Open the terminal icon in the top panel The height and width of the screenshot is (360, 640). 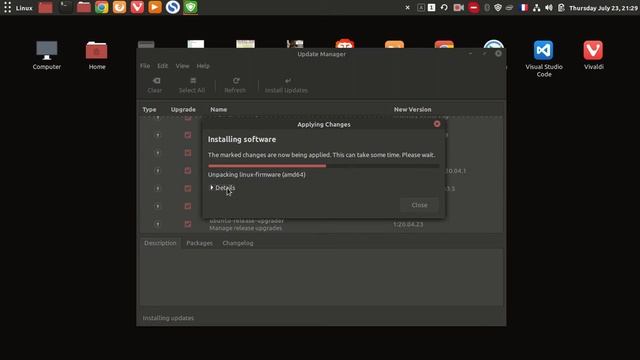(x=65, y=7)
